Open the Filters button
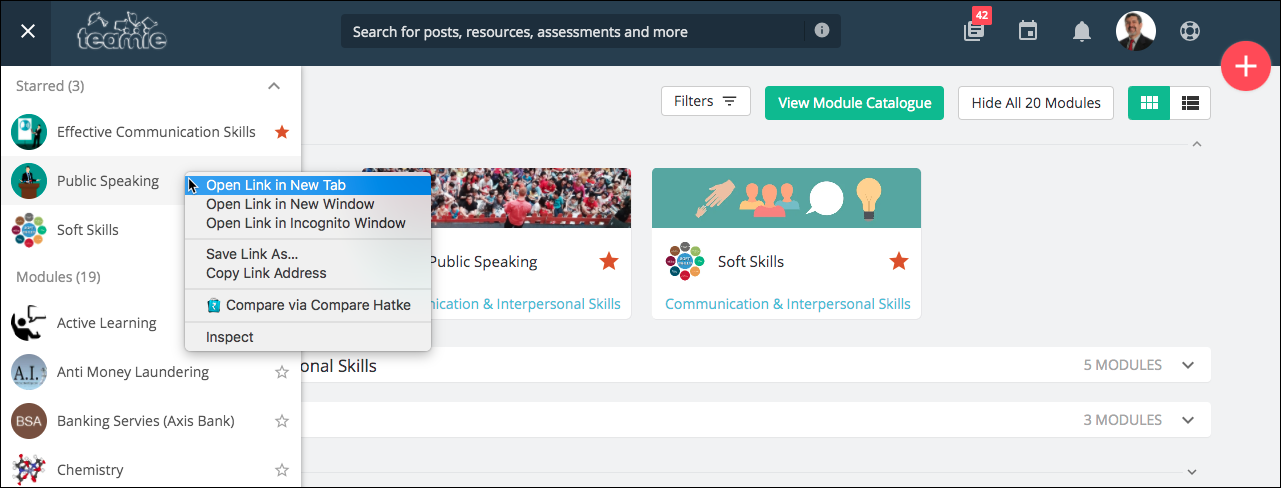1281x488 pixels. (x=705, y=101)
